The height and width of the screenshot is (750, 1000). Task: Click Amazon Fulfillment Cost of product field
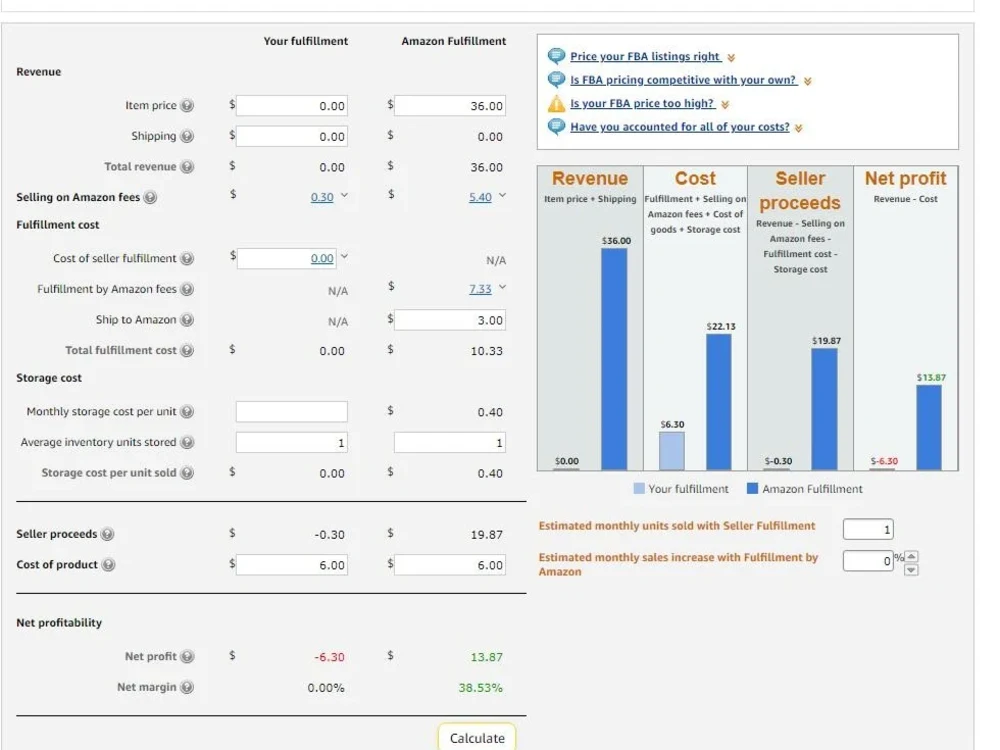(x=450, y=565)
